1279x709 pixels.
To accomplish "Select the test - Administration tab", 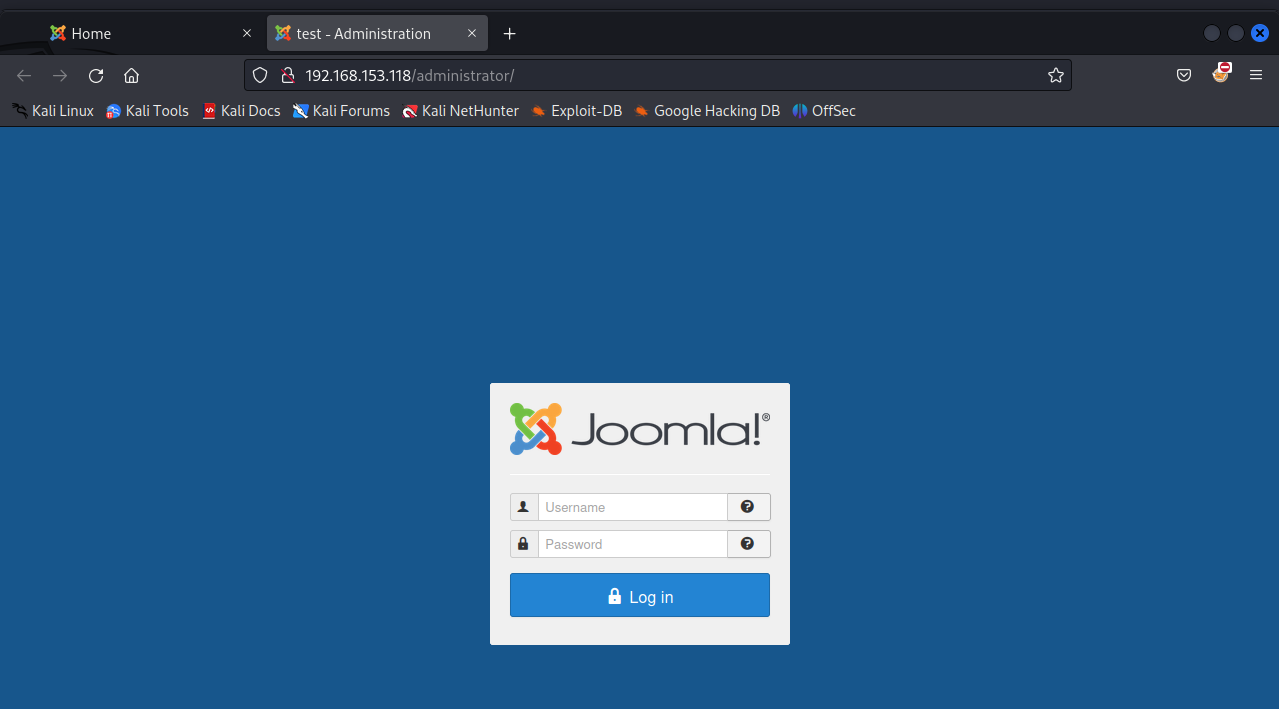I will pos(363,33).
